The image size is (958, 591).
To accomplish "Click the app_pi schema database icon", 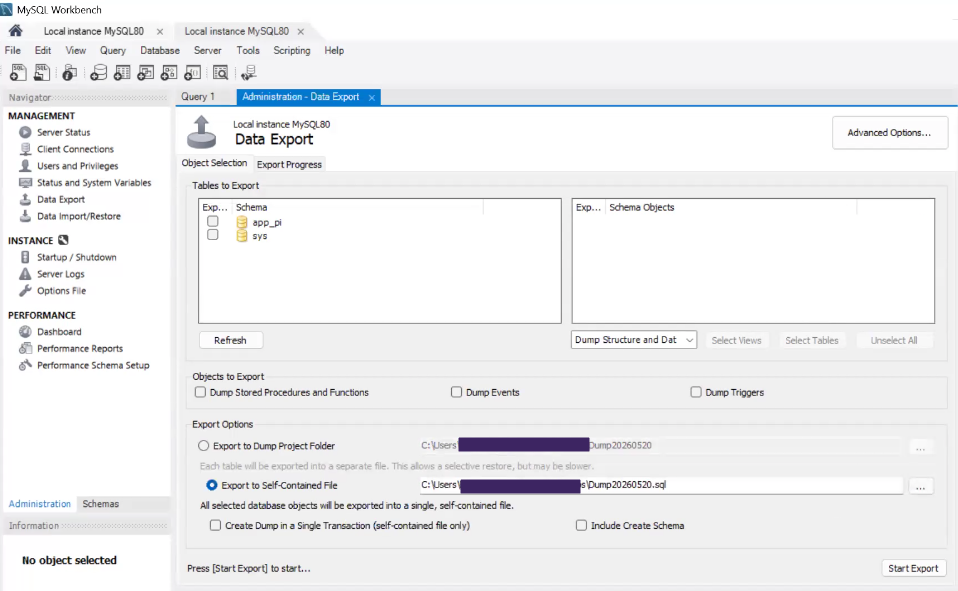I will (242, 222).
